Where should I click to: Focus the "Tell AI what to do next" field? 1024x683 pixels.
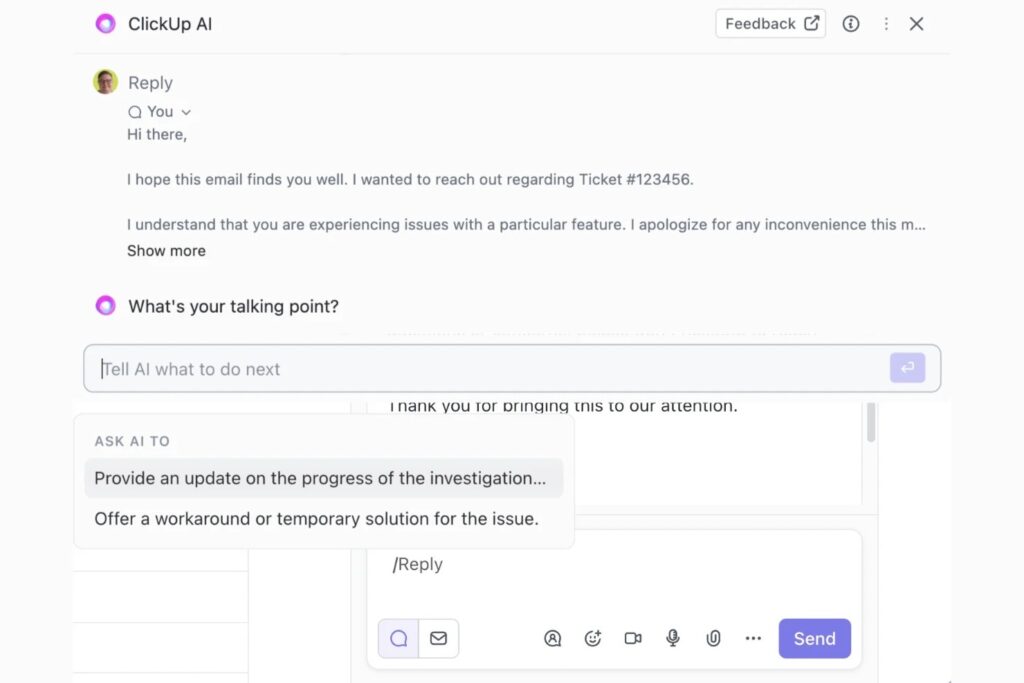coord(490,369)
